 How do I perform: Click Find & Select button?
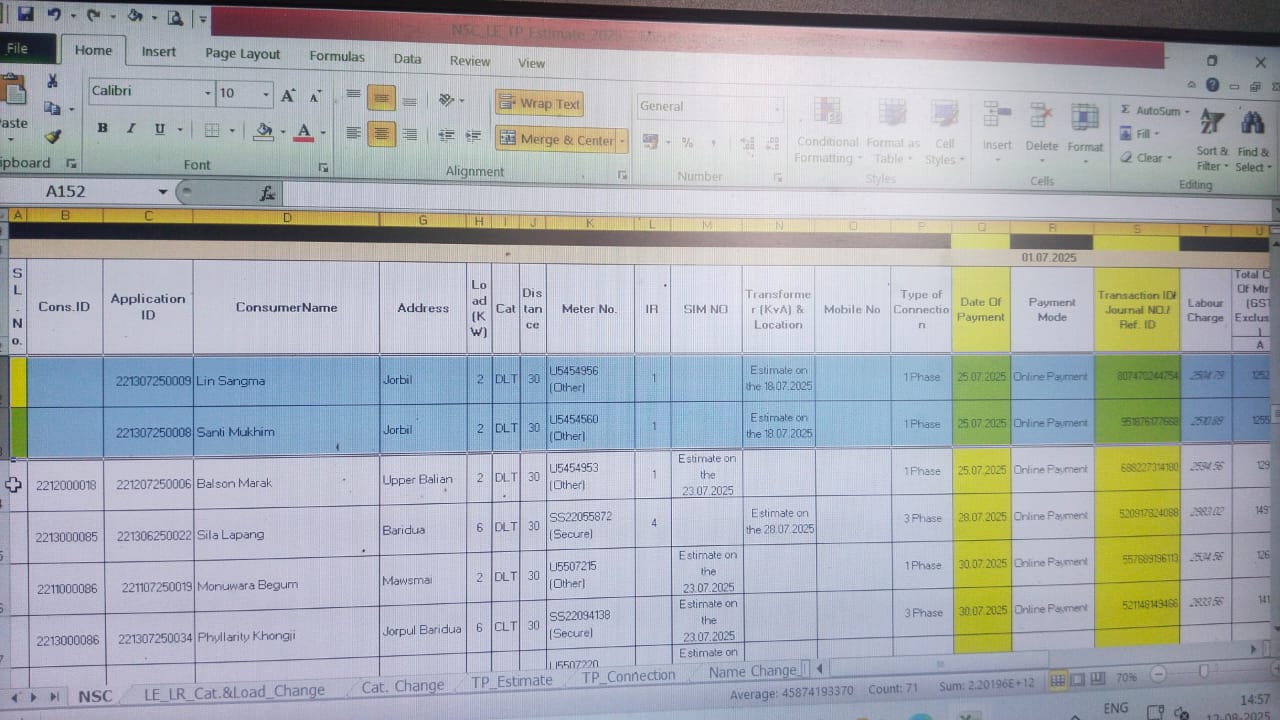click(1252, 140)
